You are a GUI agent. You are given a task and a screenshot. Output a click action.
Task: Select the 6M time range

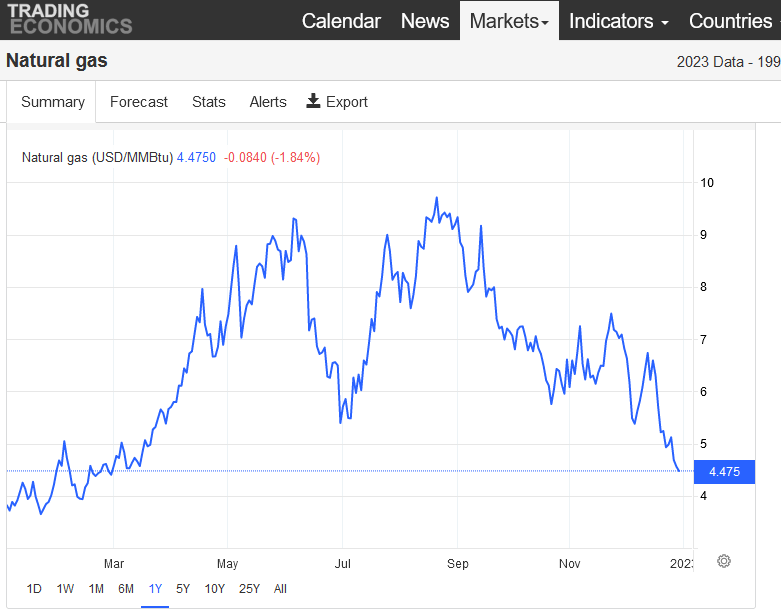pos(126,589)
